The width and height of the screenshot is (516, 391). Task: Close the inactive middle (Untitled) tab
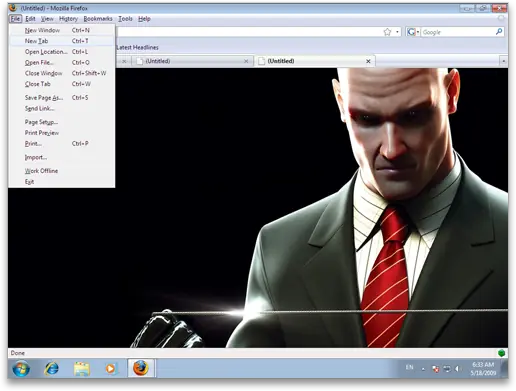[246, 61]
